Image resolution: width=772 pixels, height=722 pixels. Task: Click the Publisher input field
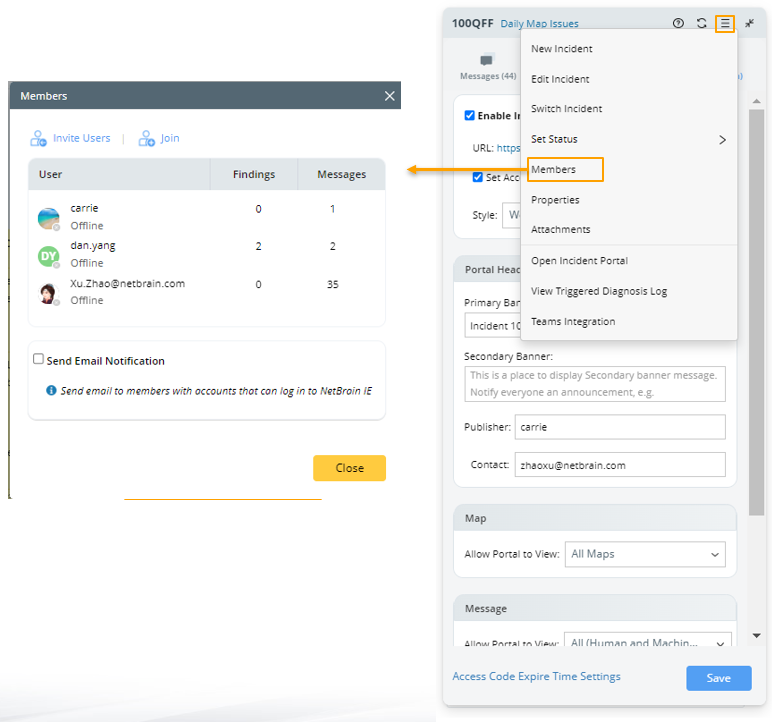point(620,427)
